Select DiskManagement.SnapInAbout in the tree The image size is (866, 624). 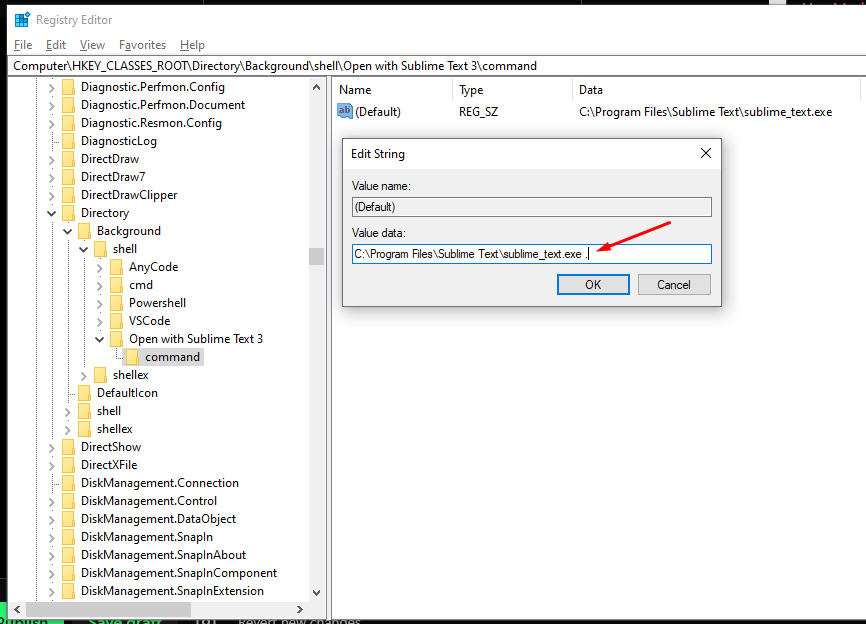point(163,555)
